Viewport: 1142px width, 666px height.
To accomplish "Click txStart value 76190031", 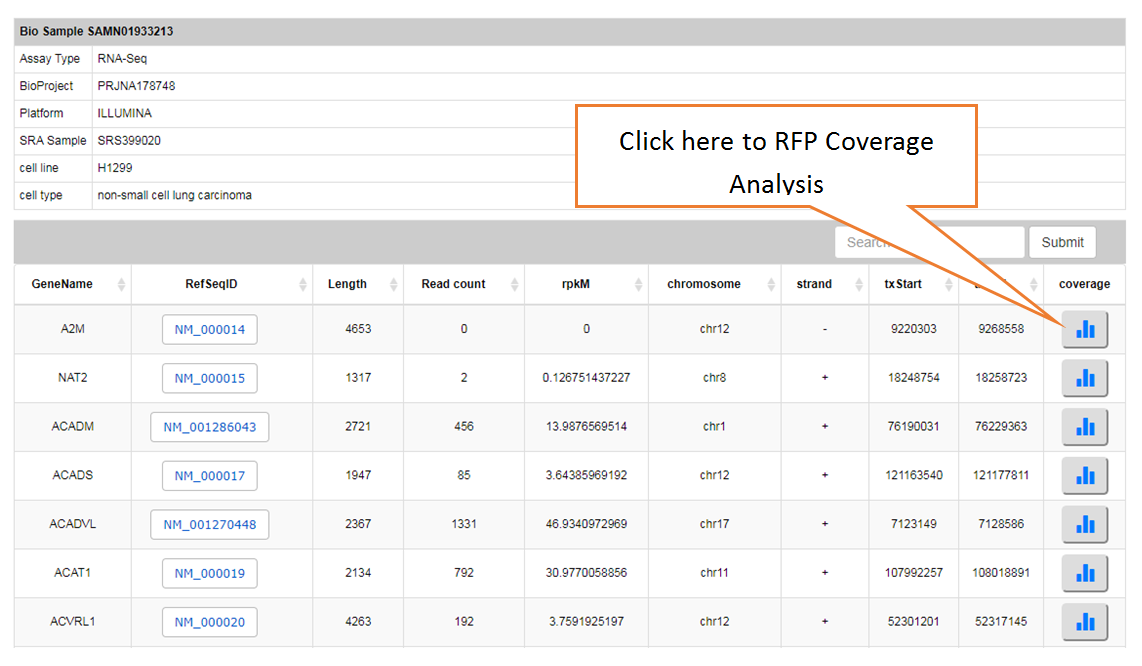I will [x=913, y=427].
